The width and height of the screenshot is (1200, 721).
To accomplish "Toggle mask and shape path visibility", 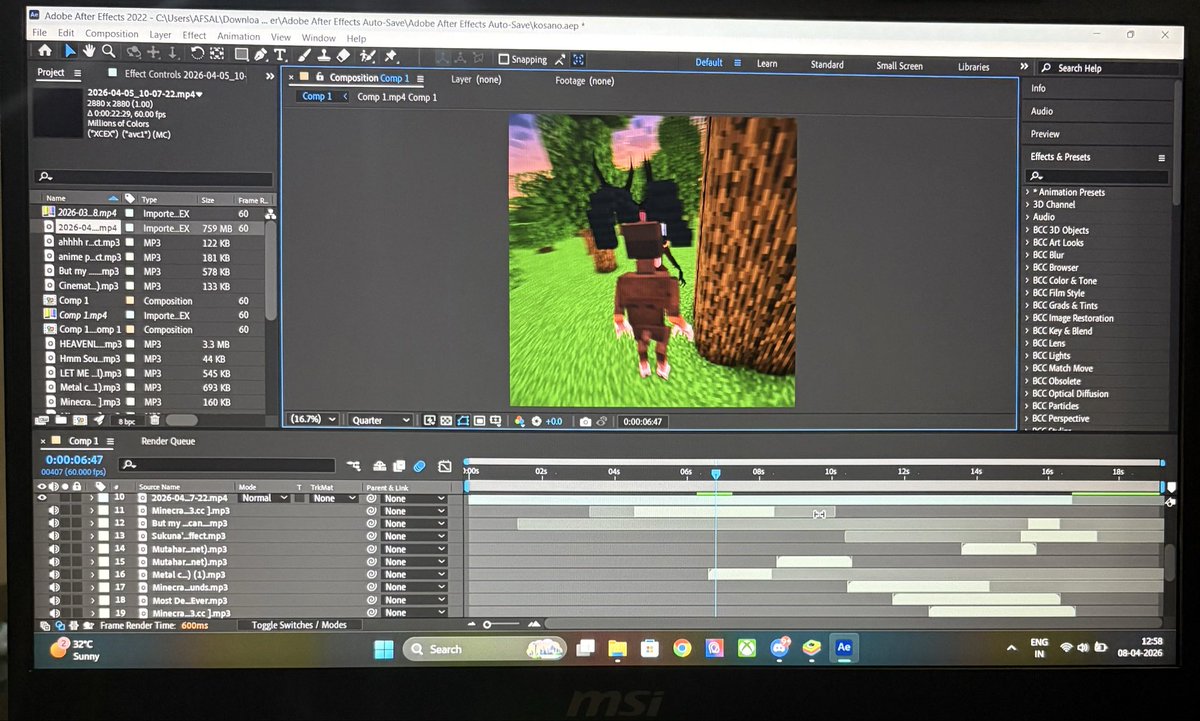I will 463,421.
